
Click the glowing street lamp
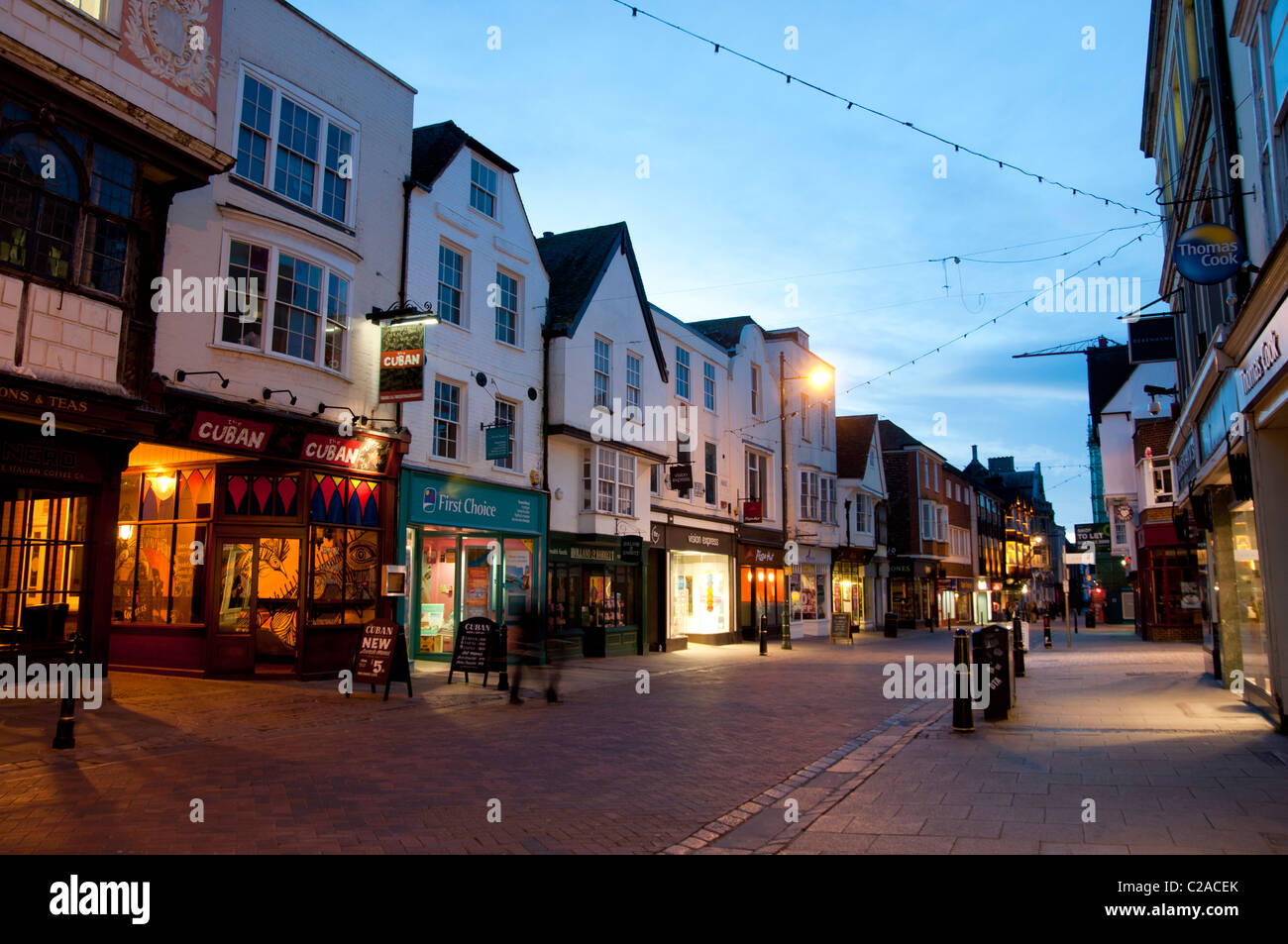[817, 376]
